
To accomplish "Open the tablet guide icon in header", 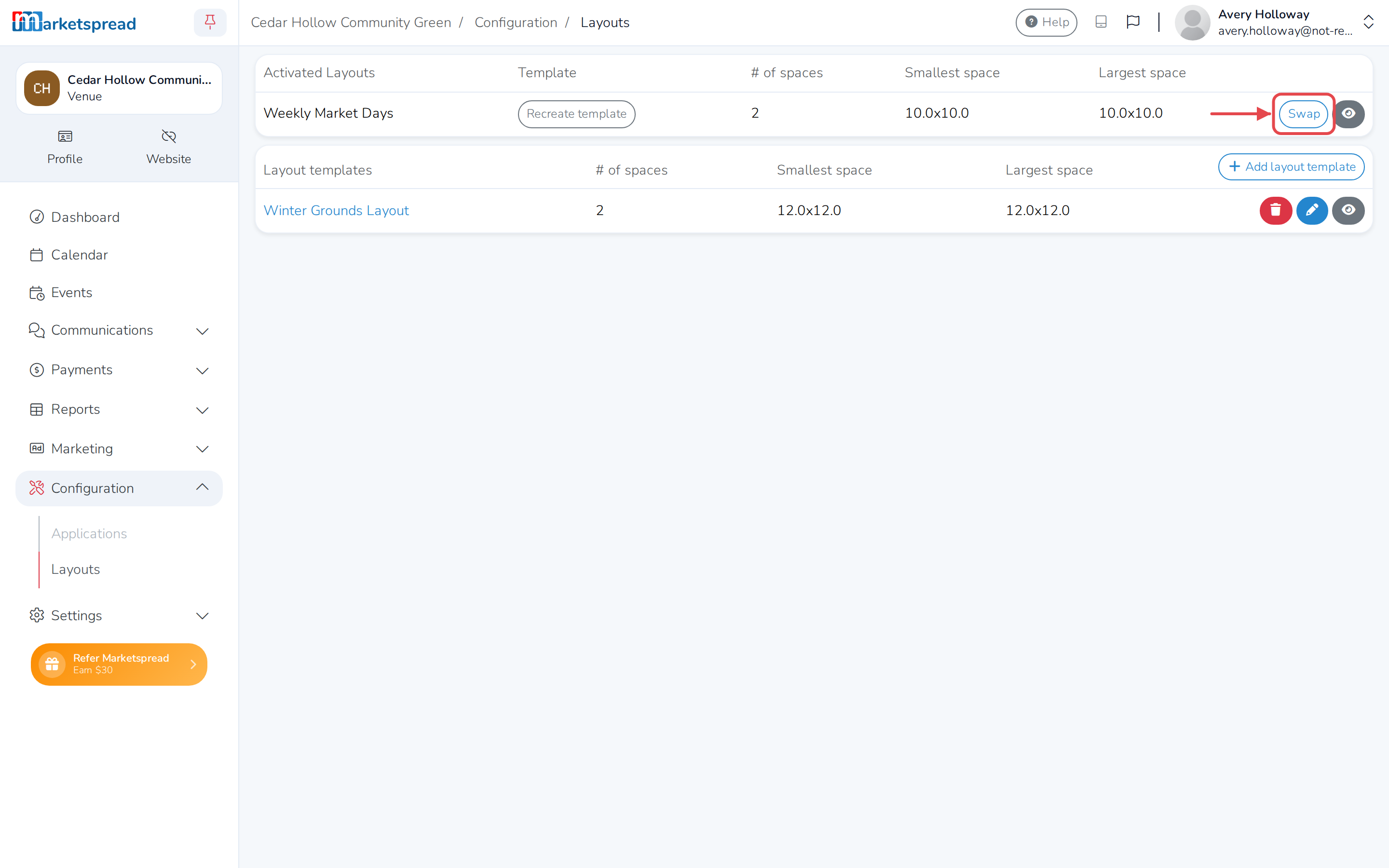I will coord(1101,22).
